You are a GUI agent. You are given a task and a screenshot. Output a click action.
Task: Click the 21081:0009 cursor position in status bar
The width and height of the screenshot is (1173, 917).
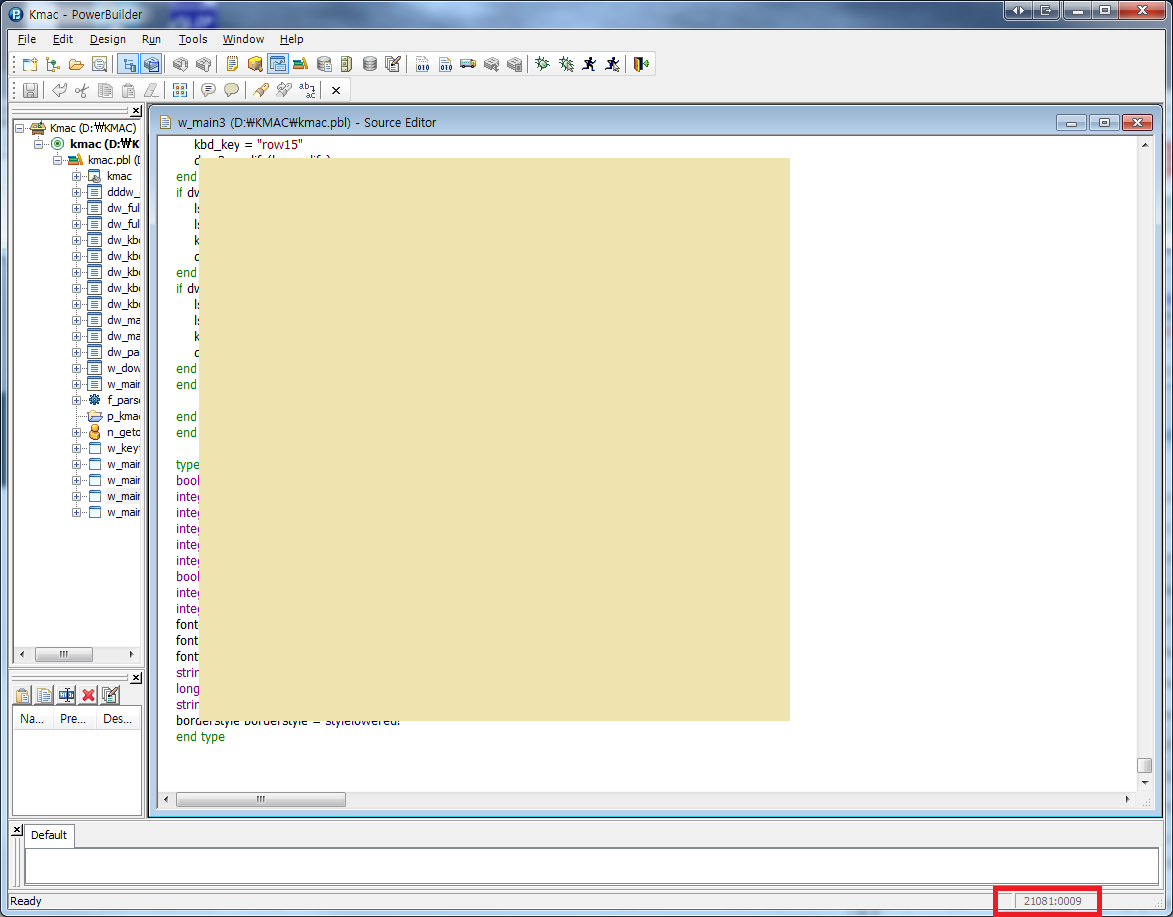[x=1053, y=901]
